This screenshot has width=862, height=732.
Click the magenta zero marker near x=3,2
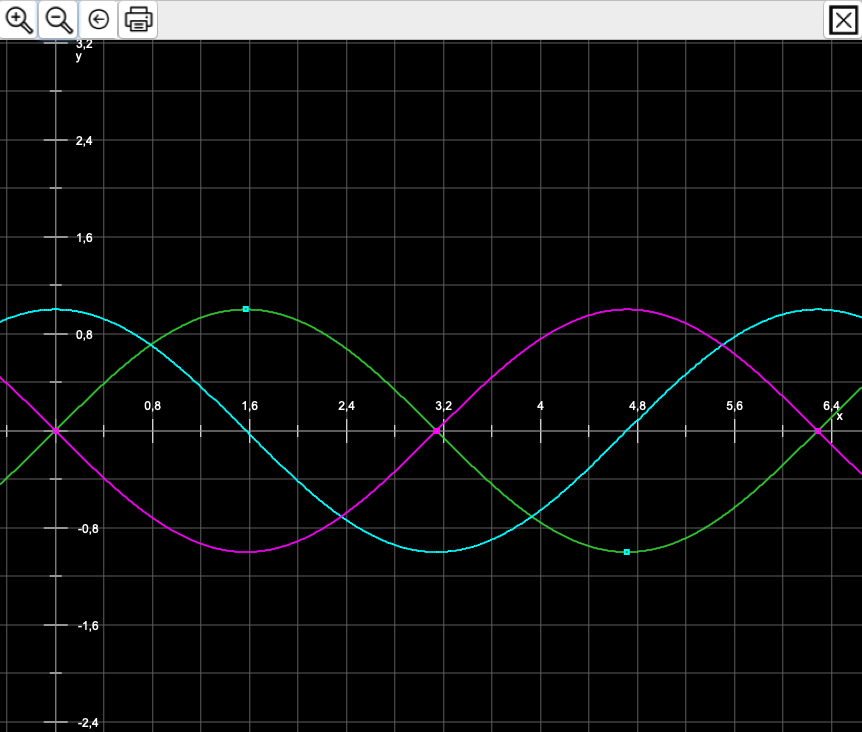point(437,431)
